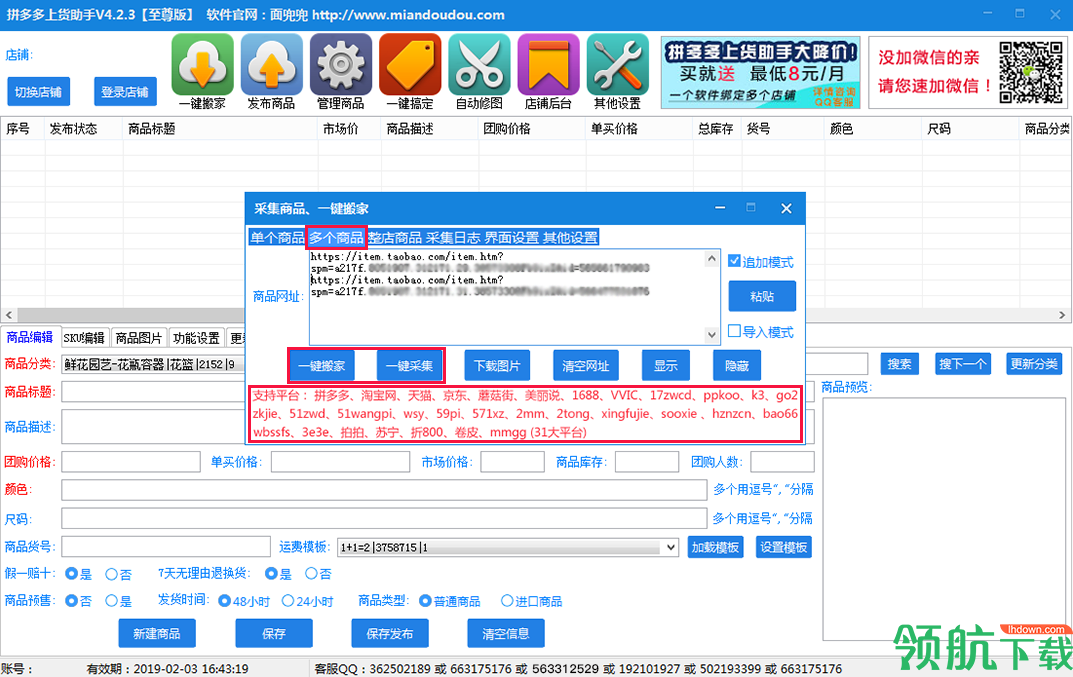
Task: Switch to 整店商品 tab
Action: (x=395, y=238)
